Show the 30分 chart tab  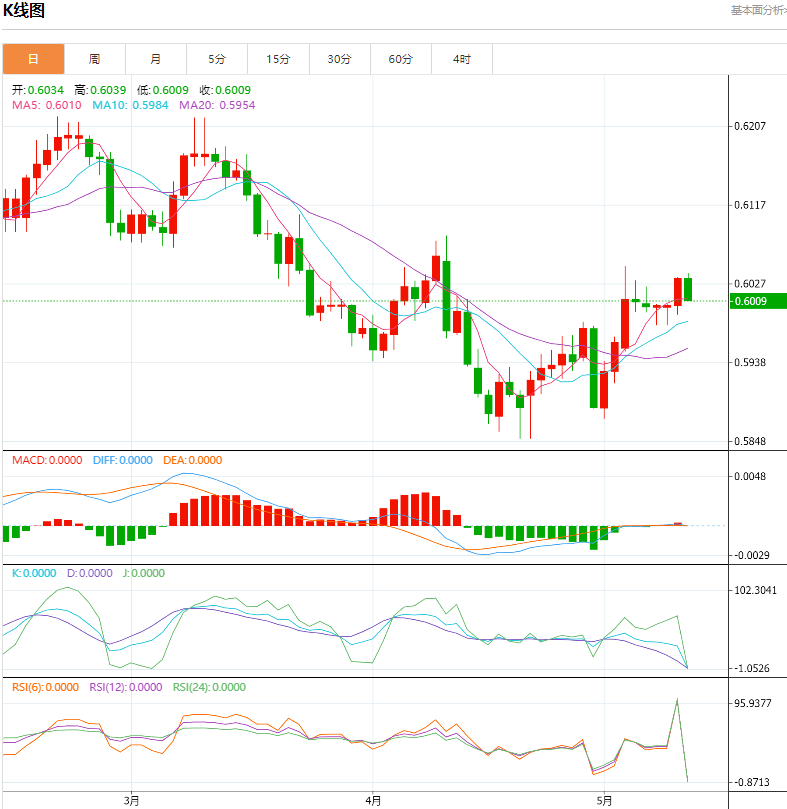(339, 59)
